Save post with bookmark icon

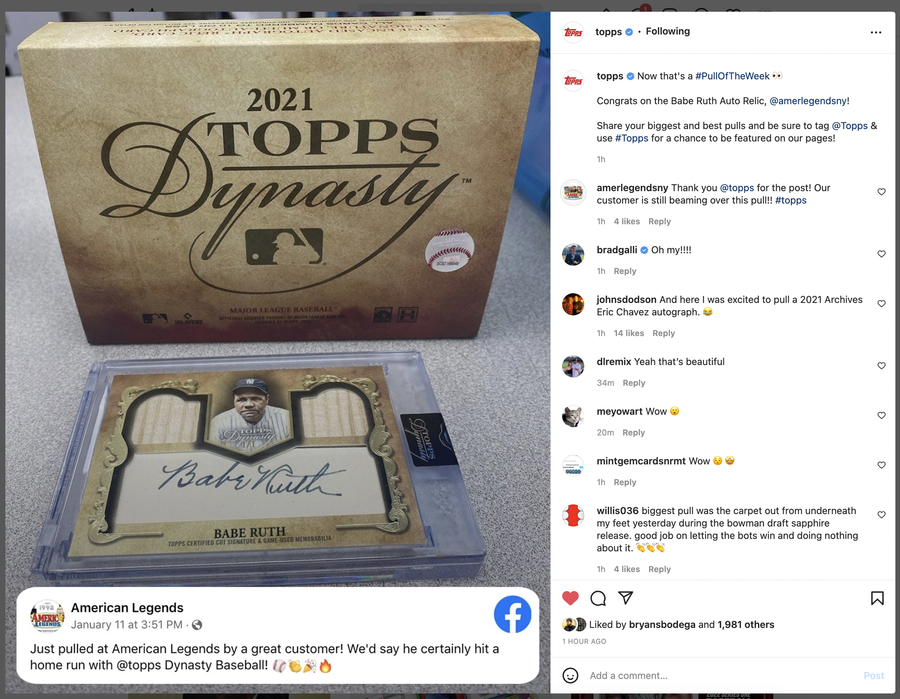pyautogui.click(x=877, y=598)
